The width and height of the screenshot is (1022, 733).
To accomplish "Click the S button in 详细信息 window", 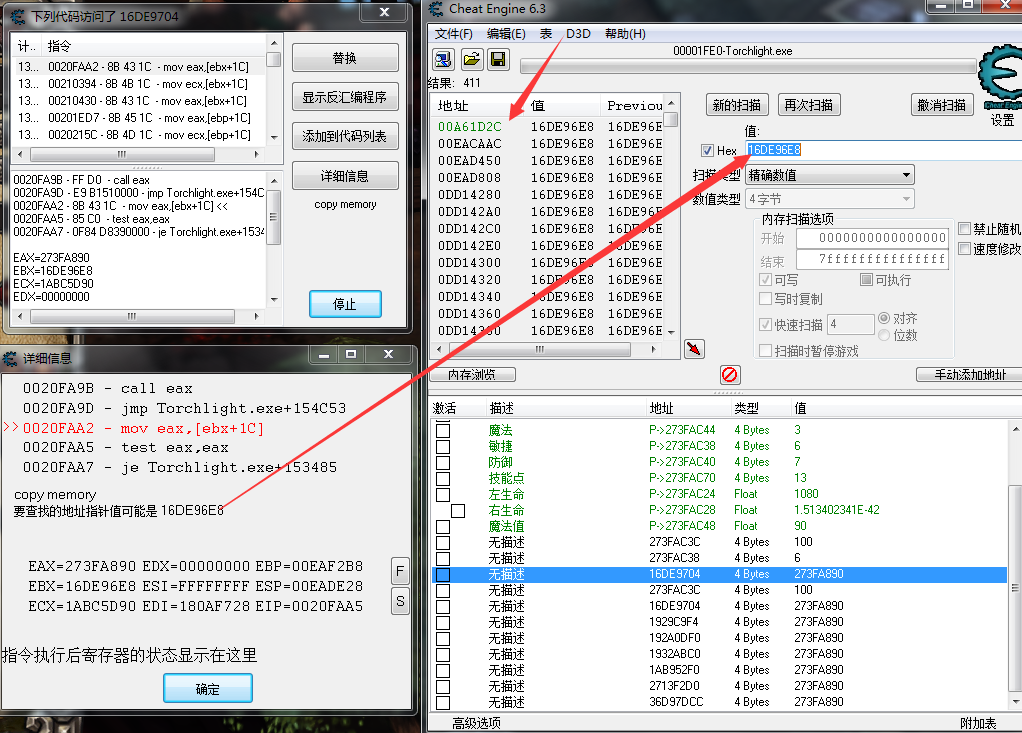I will point(400,601).
